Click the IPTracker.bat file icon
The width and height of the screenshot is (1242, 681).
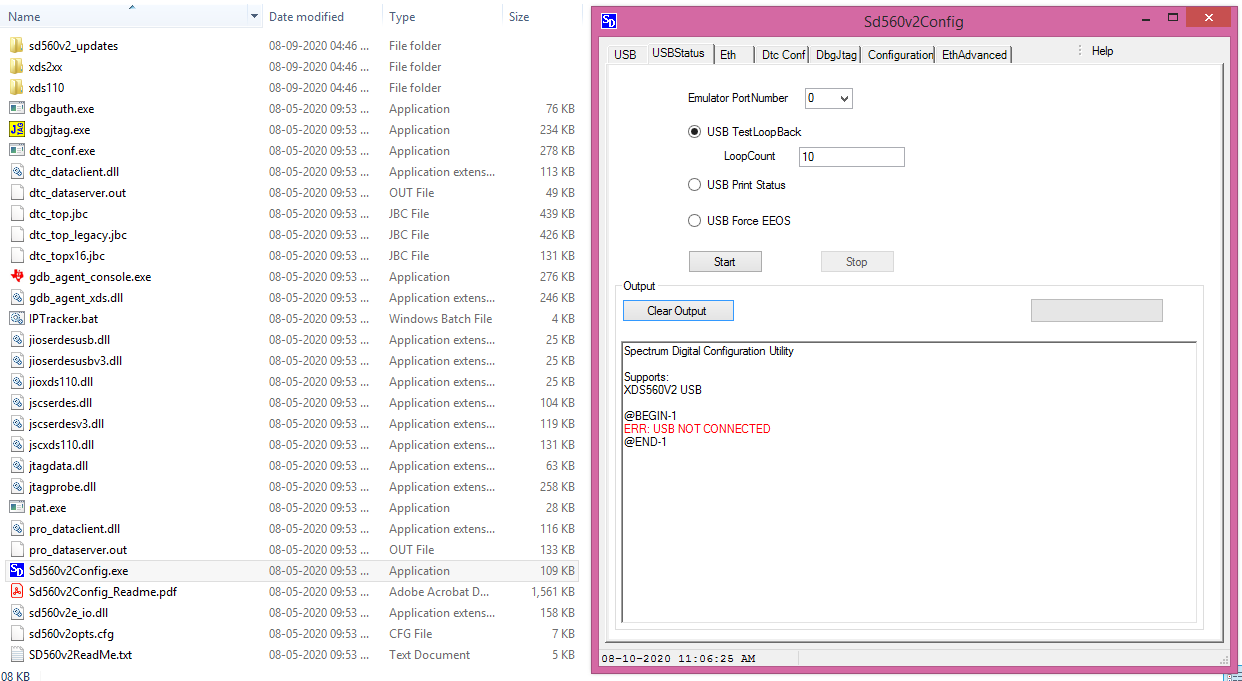pos(16,319)
